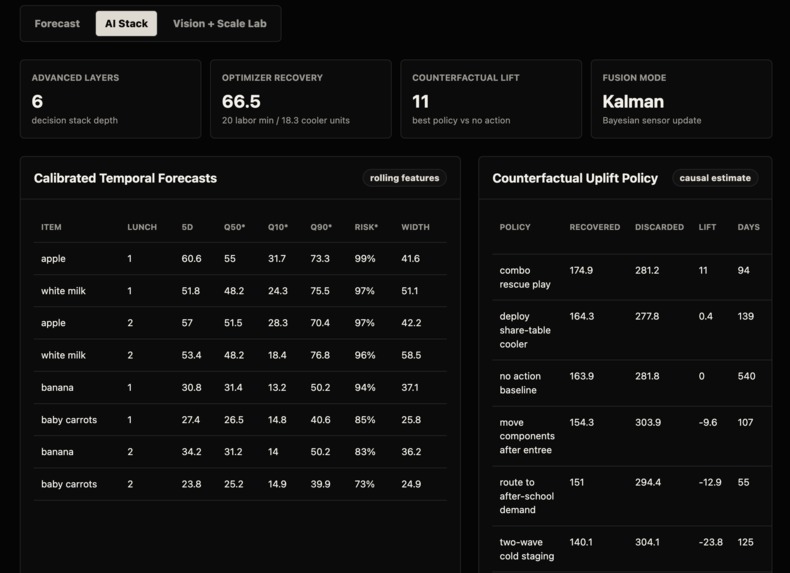Click the Calibrated Temporal Forecasts heading

125,178
